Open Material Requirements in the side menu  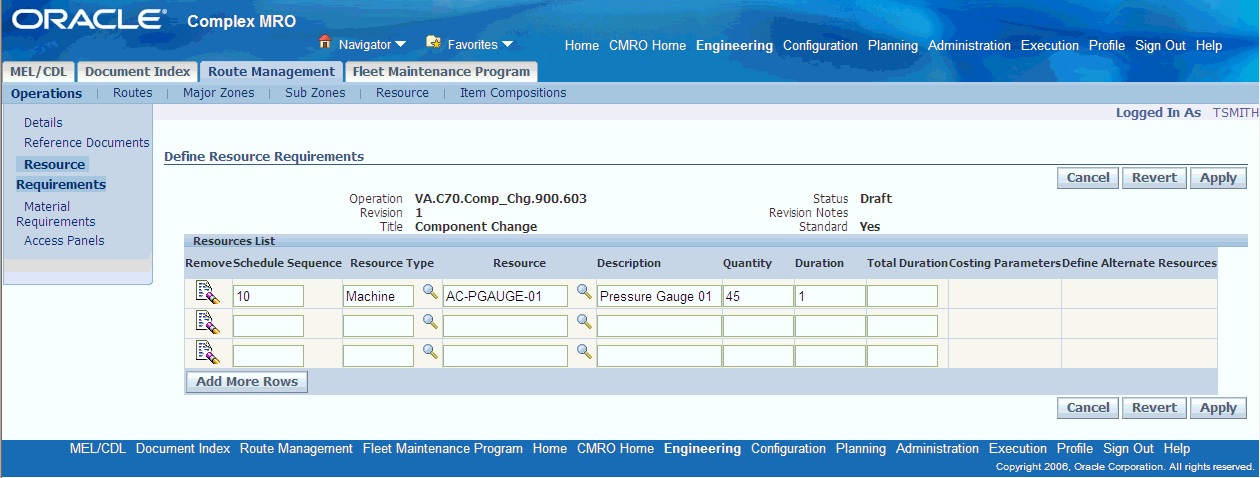click(56, 214)
